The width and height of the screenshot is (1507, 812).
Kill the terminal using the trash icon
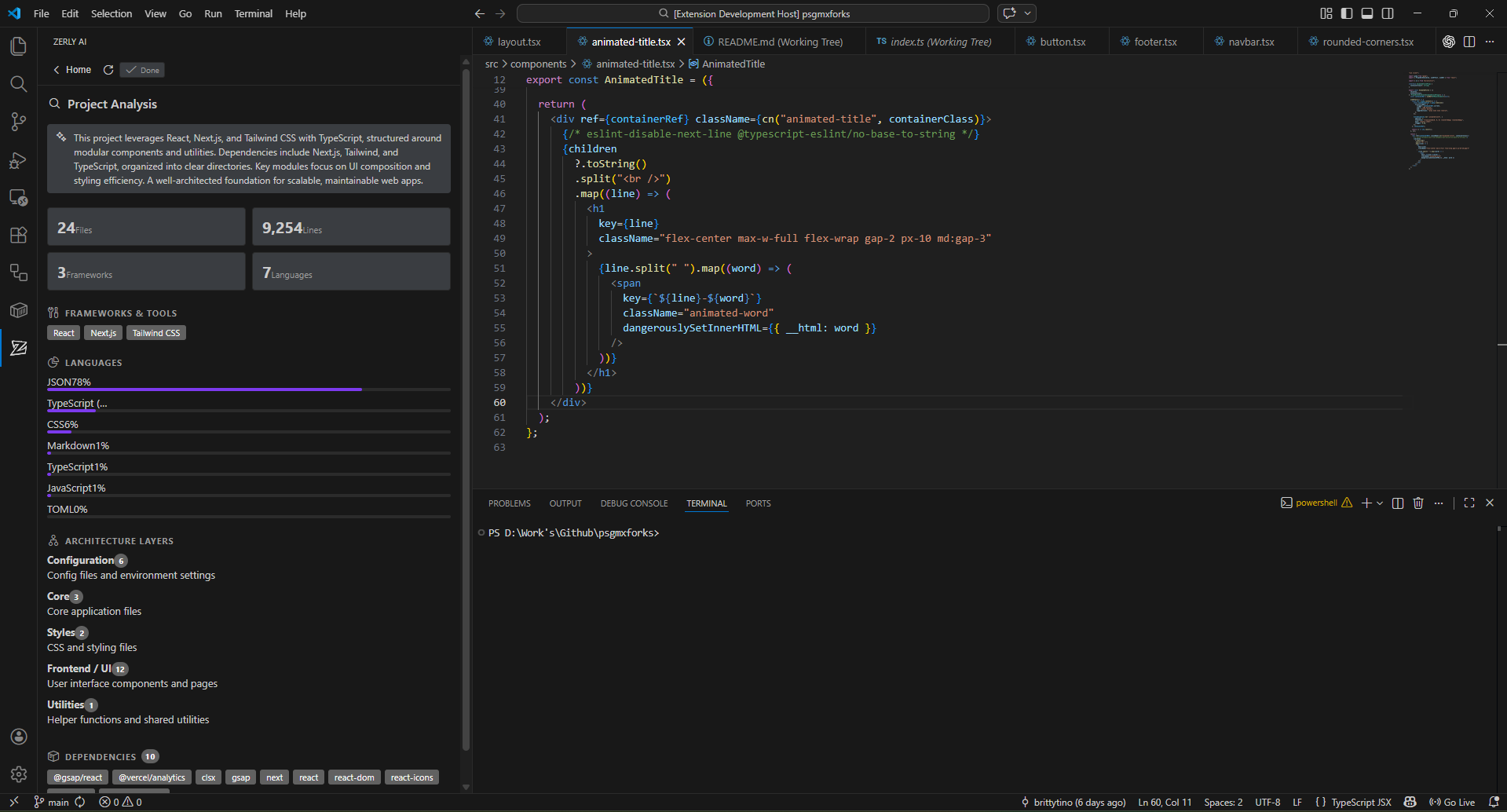tap(1417, 503)
